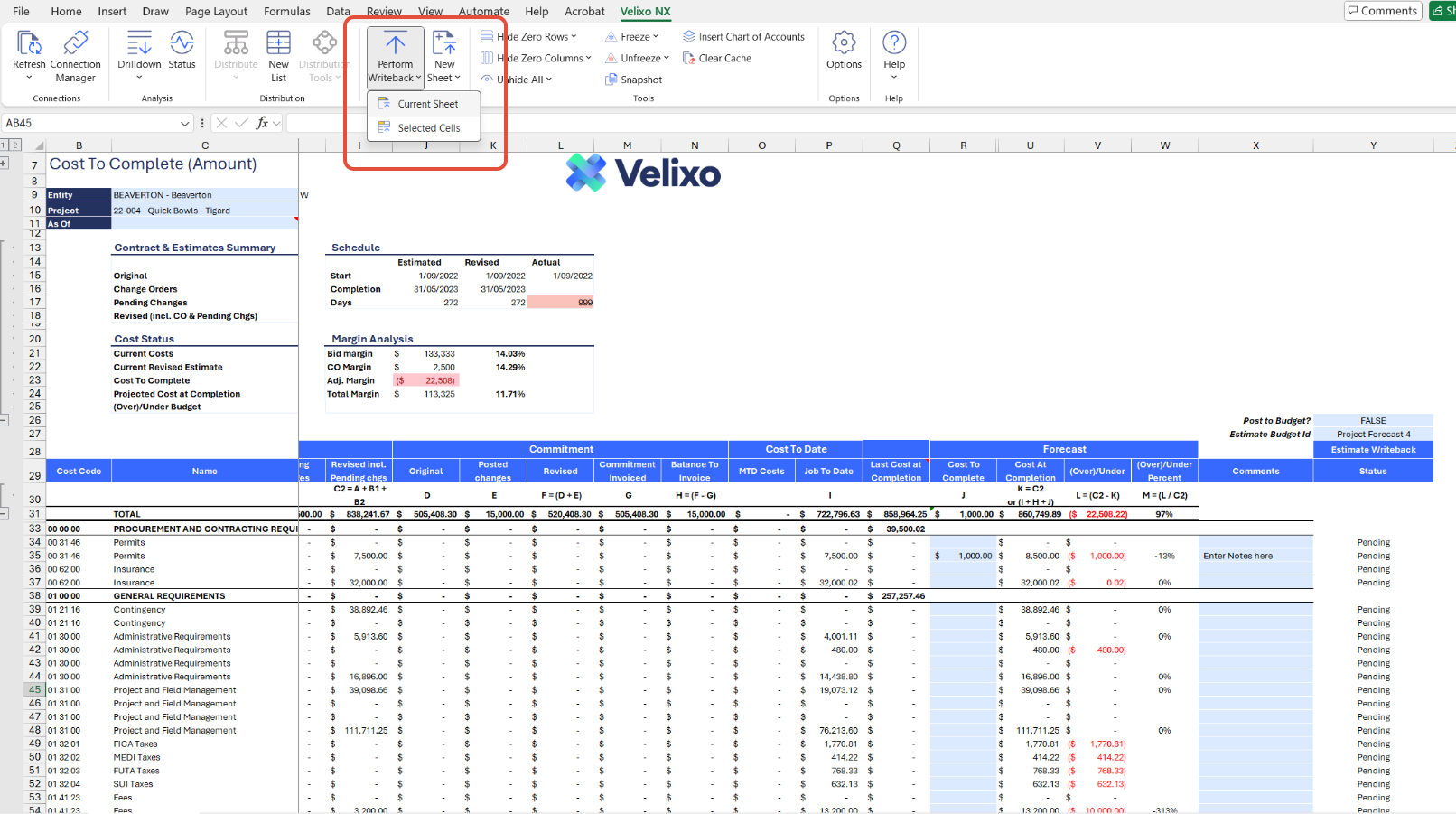Click the Post to Budget FALSE cell
This screenshot has width=1456, height=814.
tap(1373, 420)
